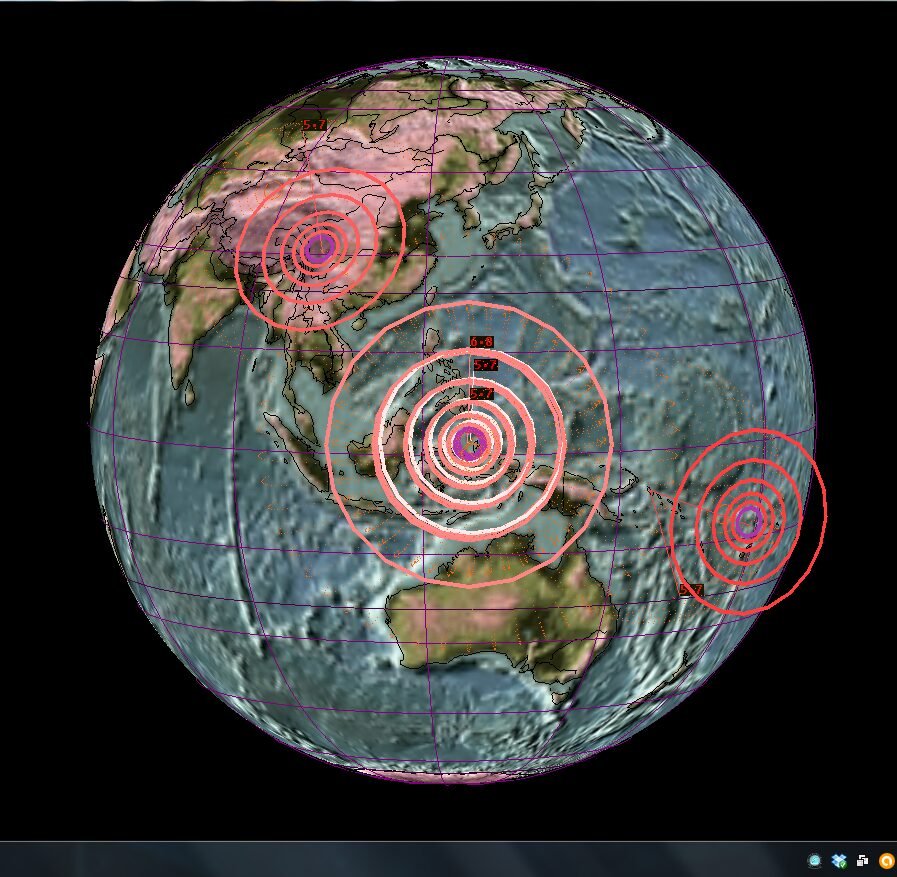The image size is (897, 877).
Task: Select the 6.8 magnitude label
Action: click(x=481, y=342)
